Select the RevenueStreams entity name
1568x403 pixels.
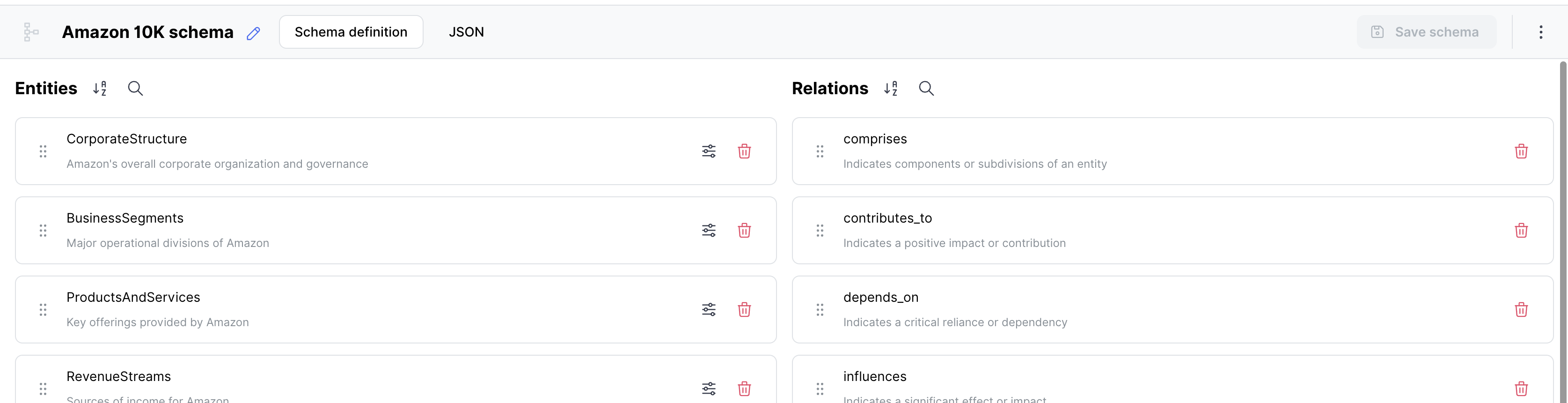119,377
